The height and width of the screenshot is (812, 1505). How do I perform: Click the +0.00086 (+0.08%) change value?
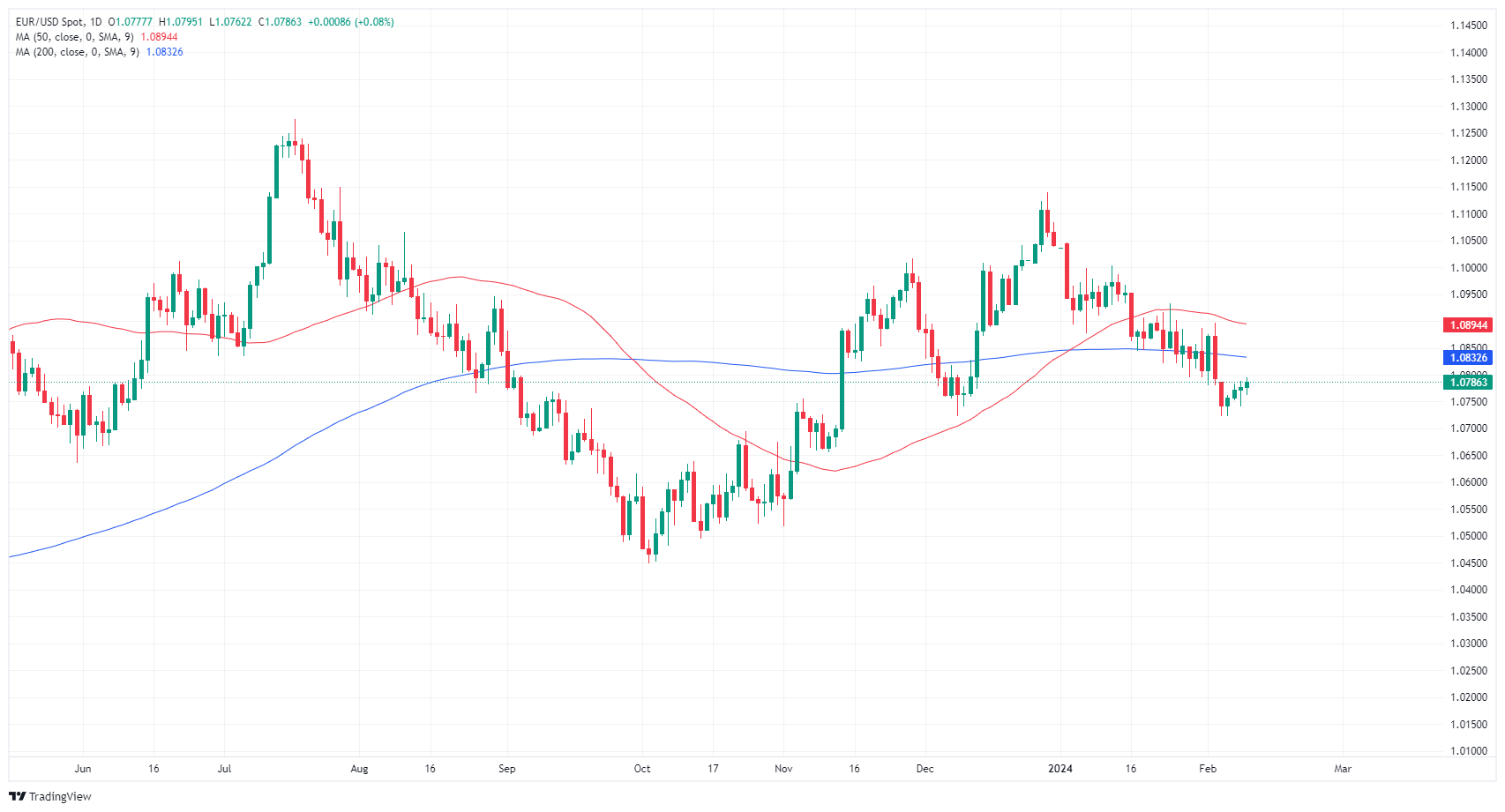pyautogui.click(x=350, y=22)
